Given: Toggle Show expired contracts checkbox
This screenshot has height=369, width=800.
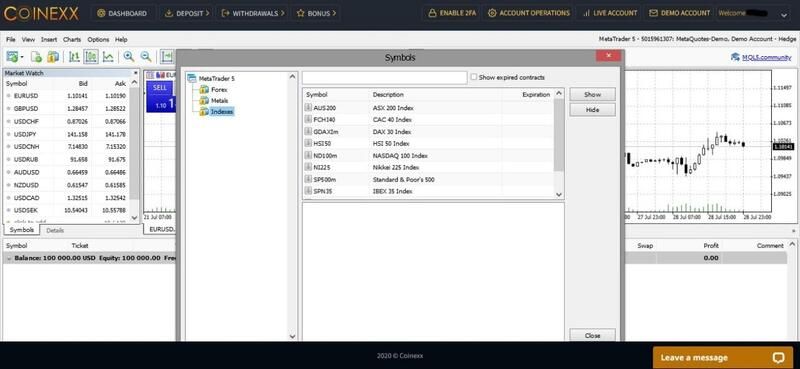Looking at the screenshot, I should [473, 77].
